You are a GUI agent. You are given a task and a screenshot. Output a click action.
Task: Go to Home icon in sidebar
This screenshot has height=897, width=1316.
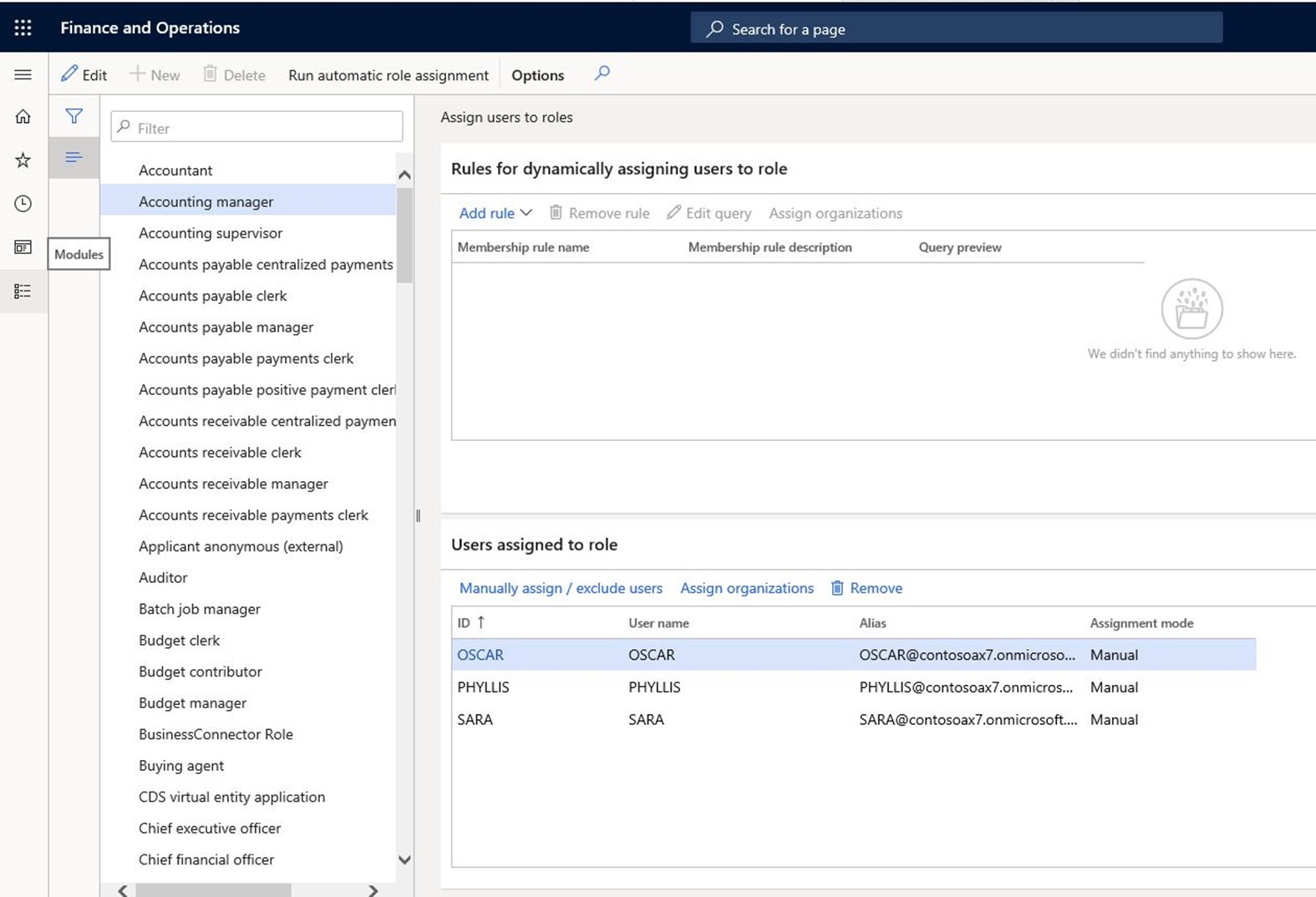(23, 116)
